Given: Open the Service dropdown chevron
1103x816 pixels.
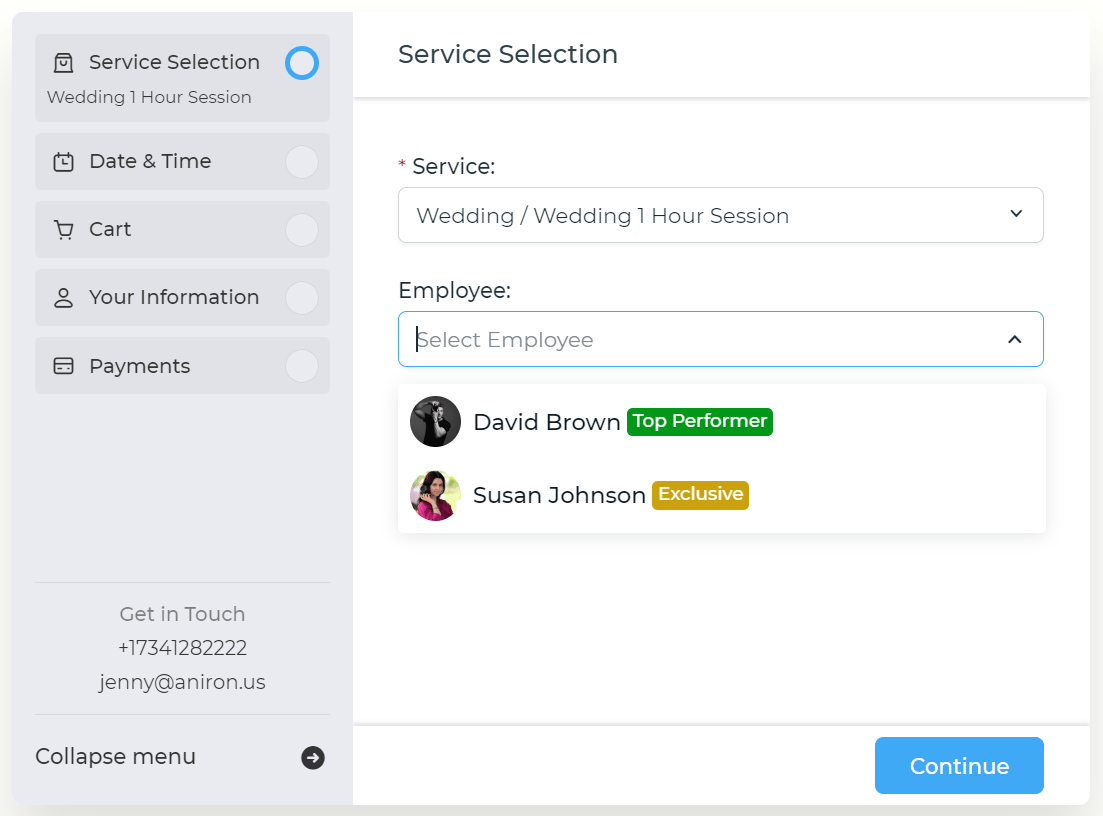Looking at the screenshot, I should (x=1016, y=214).
